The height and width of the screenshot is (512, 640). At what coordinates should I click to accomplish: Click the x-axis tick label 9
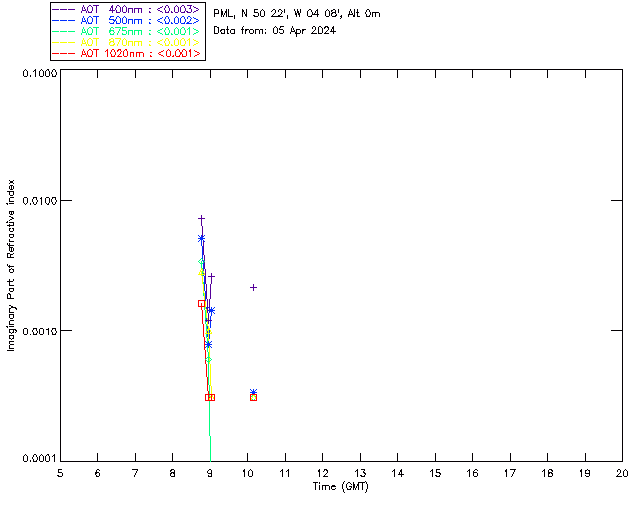[x=210, y=473]
